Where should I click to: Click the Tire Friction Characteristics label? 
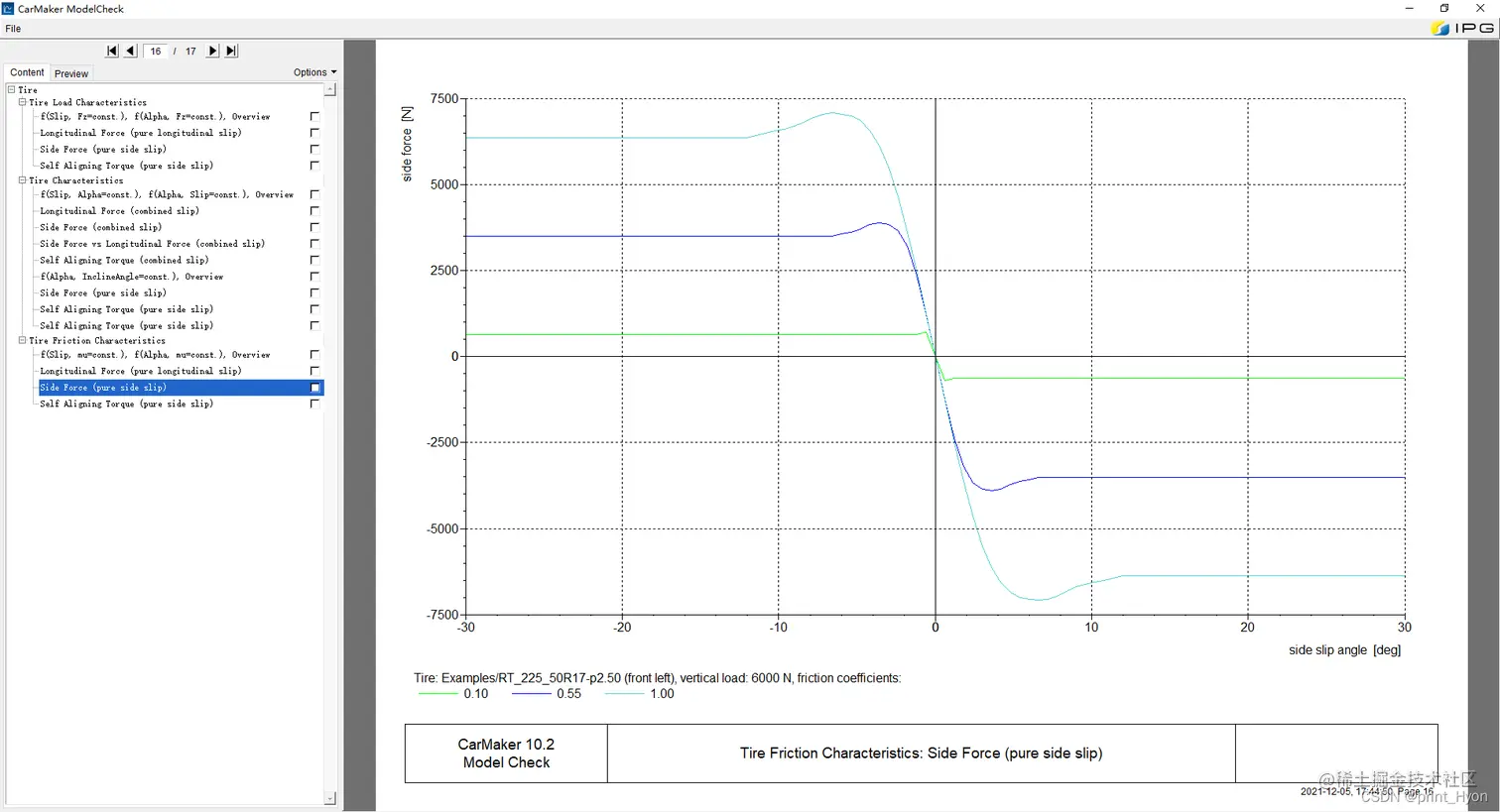coord(97,340)
